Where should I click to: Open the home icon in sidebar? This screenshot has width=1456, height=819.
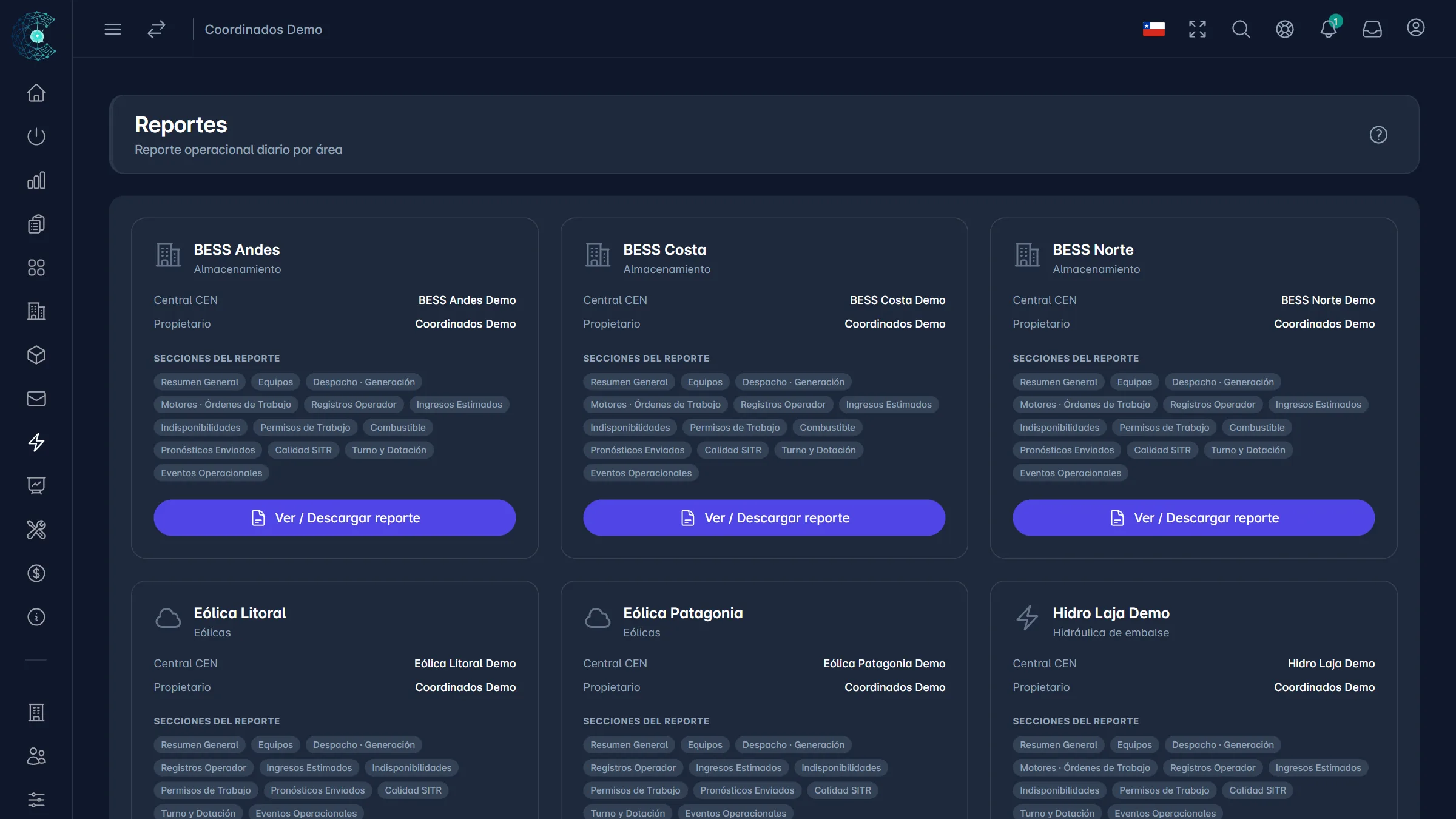pyautogui.click(x=36, y=93)
